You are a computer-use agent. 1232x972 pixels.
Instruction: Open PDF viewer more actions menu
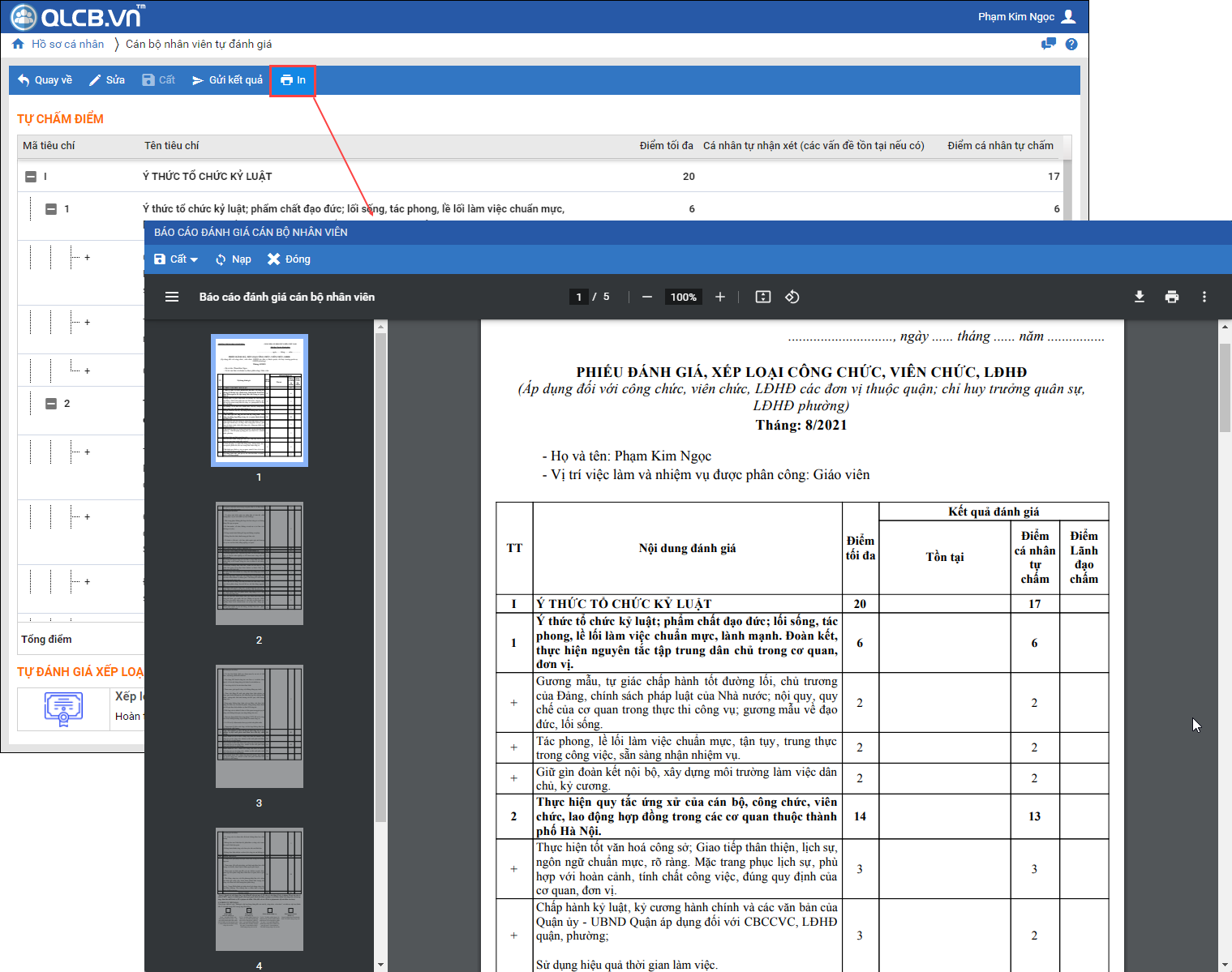point(1204,297)
